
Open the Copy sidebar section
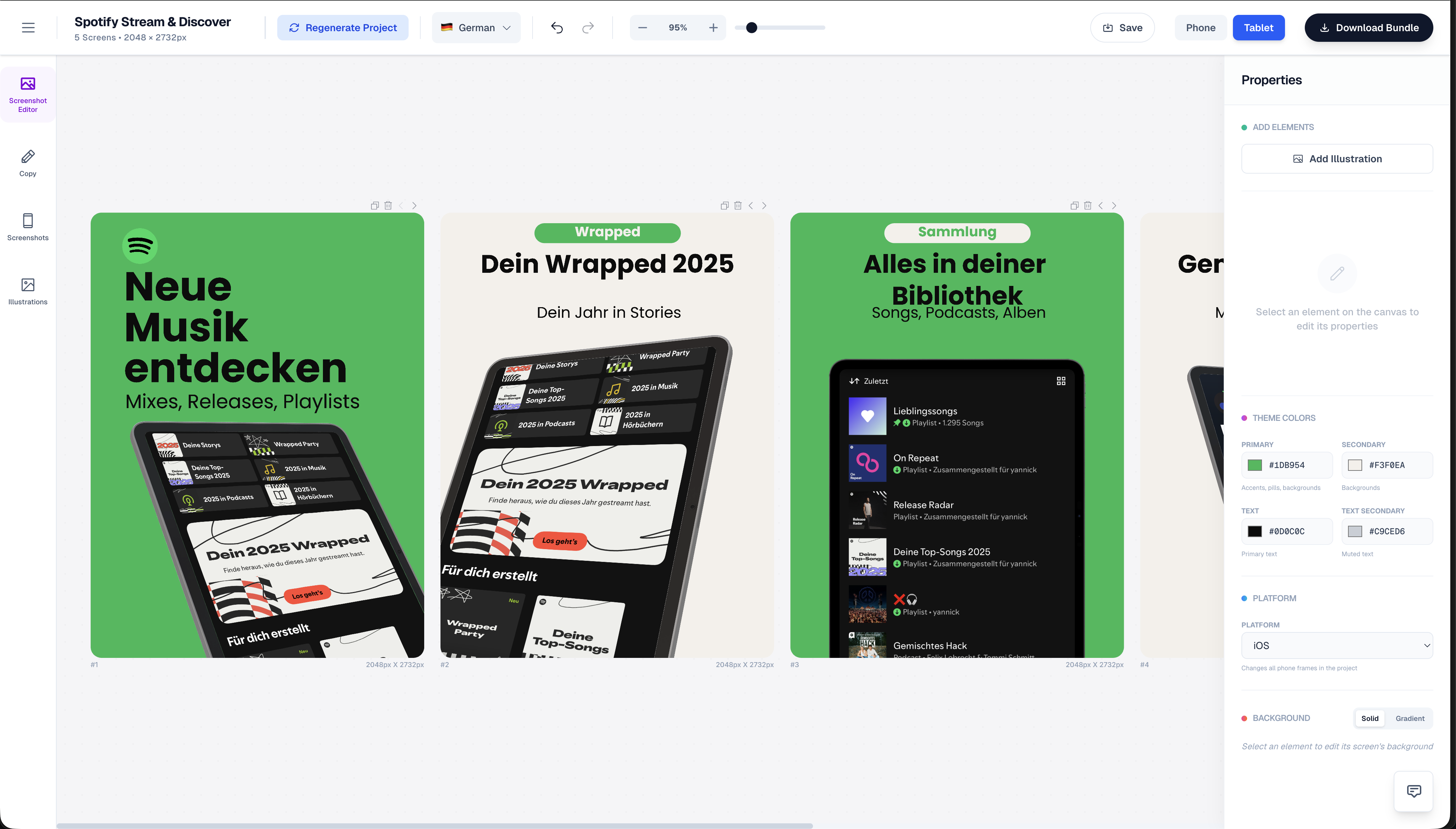pos(28,163)
